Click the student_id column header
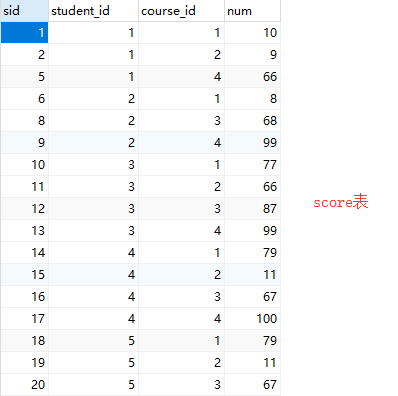398x396 pixels. 93,11
